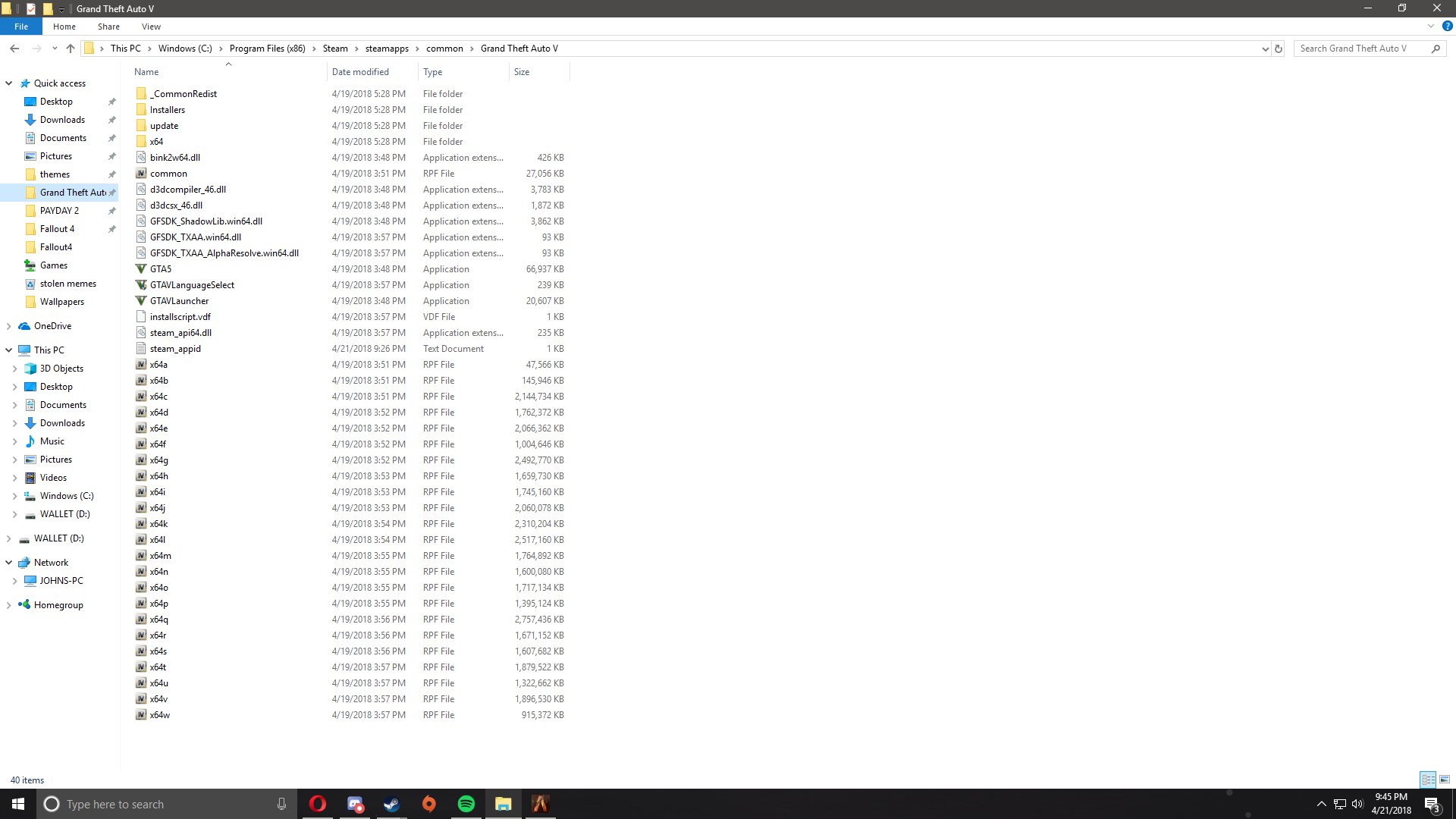The width and height of the screenshot is (1456, 819).
Task: Click Steam in the breadcrumb path
Action: 335,49
